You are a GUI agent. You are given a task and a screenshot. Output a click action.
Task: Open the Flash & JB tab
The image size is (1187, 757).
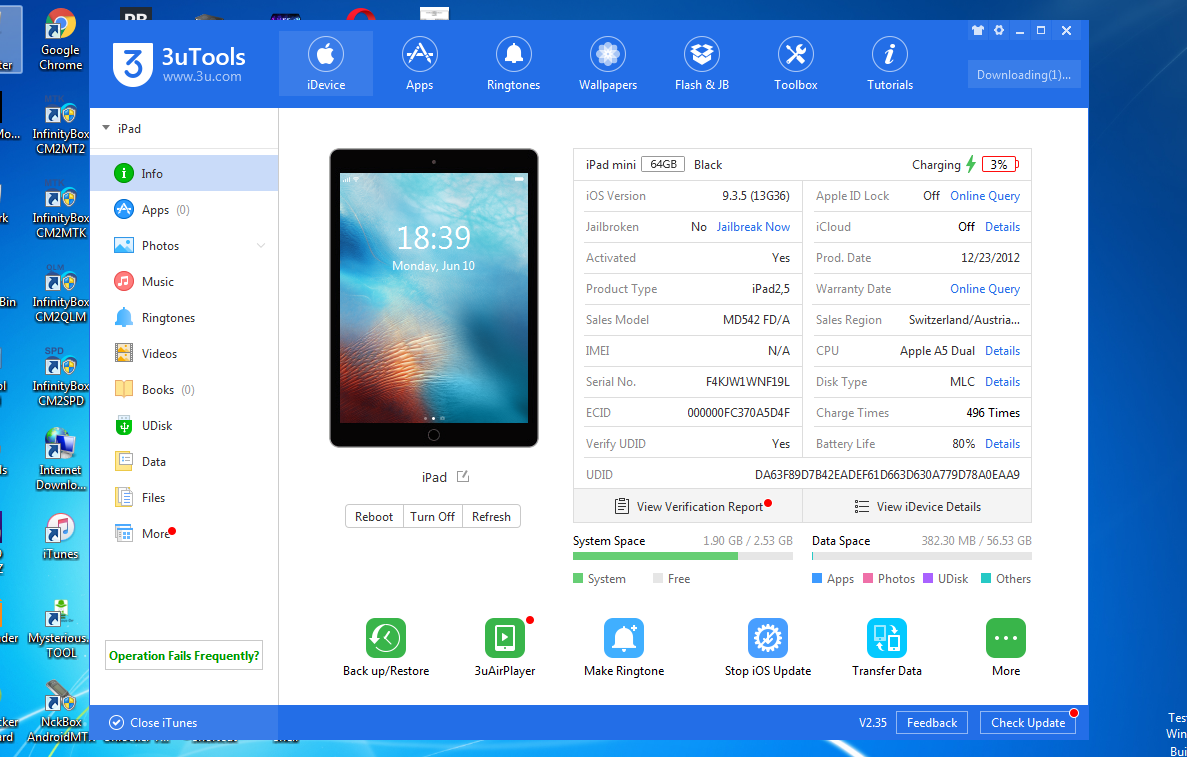point(702,64)
